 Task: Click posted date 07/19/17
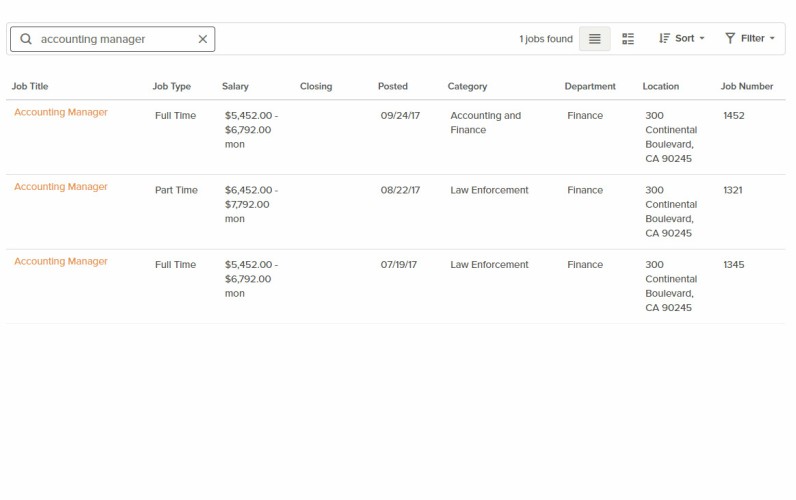pos(399,265)
